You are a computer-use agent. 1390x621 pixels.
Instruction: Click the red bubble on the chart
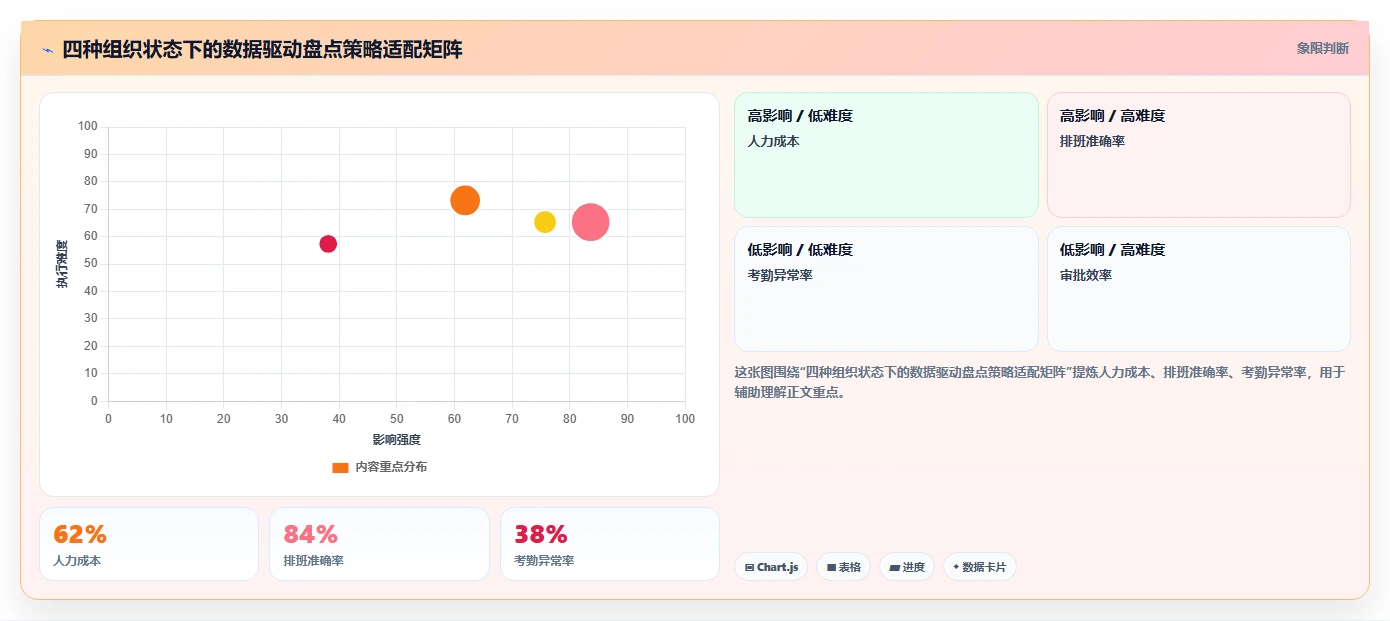328,244
